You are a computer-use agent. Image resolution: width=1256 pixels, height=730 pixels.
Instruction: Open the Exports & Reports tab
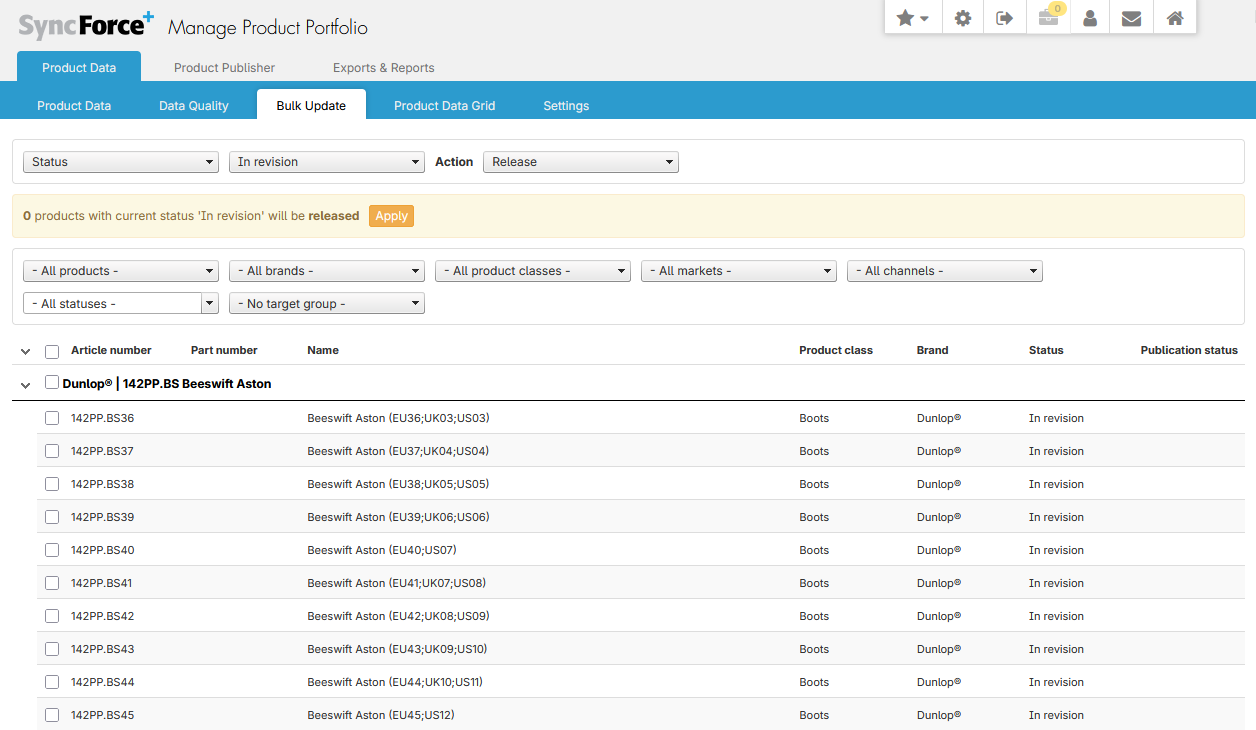pos(383,68)
